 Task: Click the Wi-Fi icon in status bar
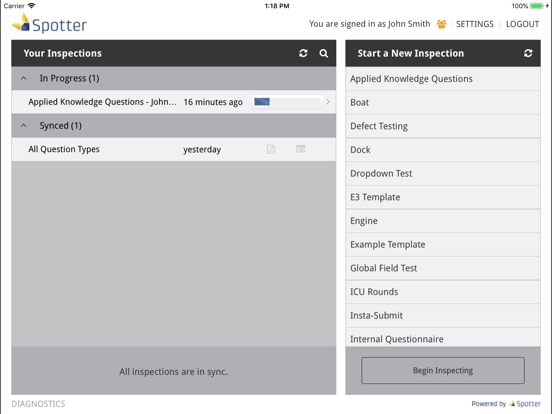point(32,6)
